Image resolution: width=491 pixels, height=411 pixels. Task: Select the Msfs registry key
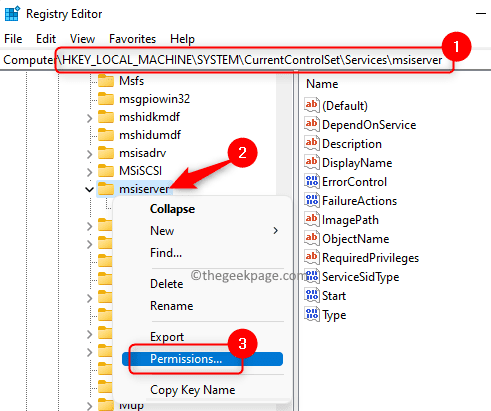pos(131,81)
